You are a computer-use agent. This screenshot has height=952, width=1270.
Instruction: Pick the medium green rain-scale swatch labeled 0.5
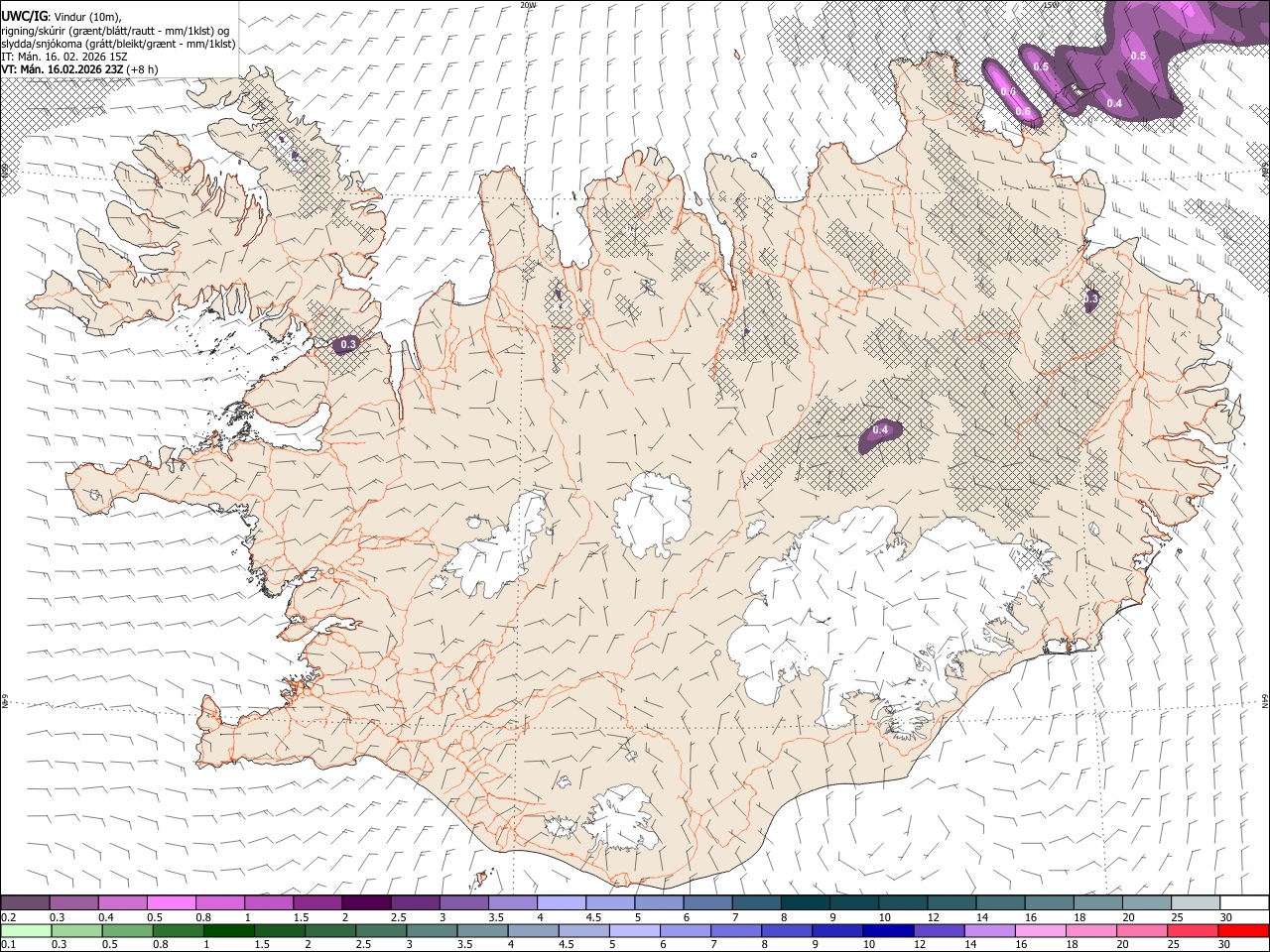point(127,930)
